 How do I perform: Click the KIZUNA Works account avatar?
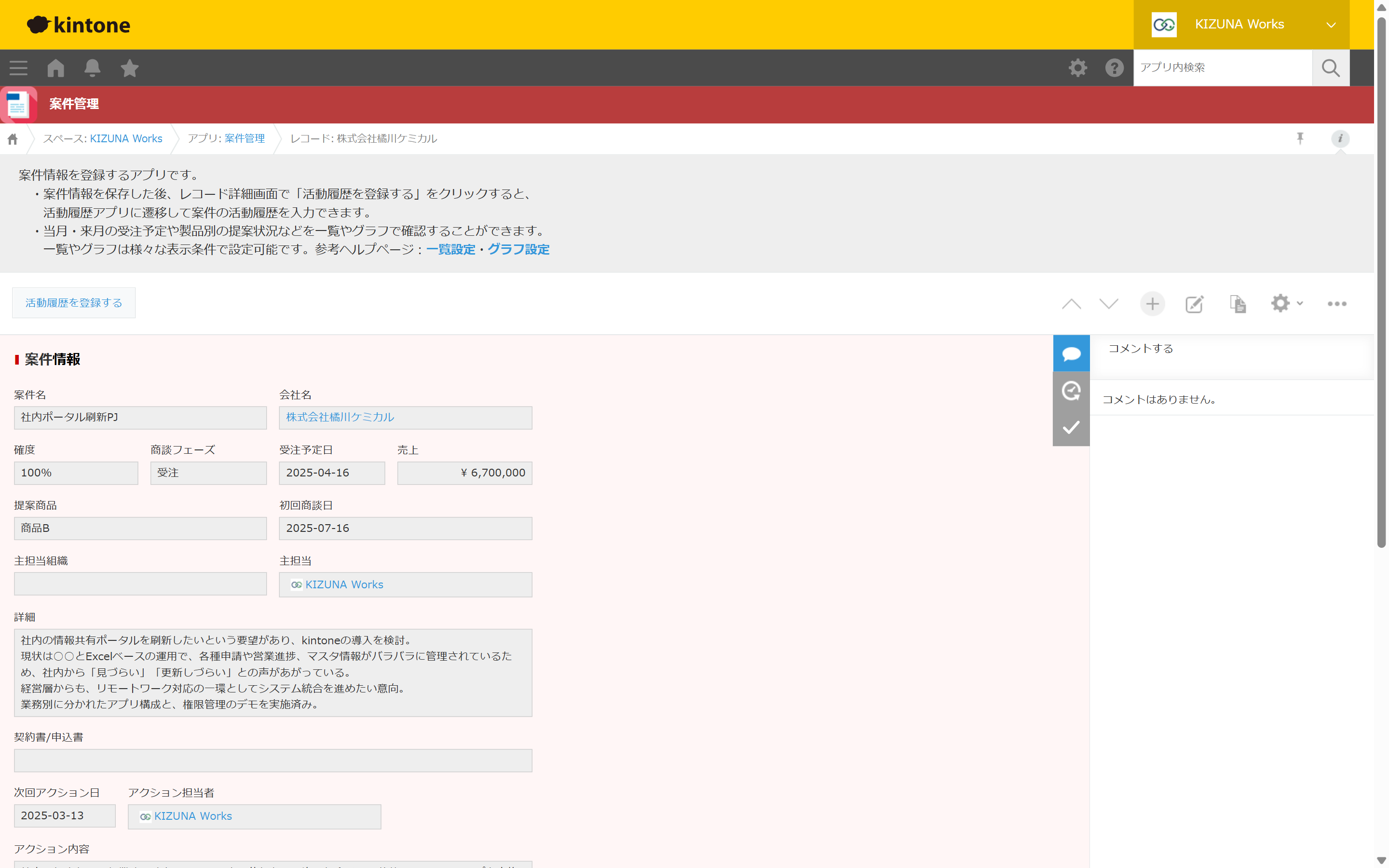click(x=1163, y=25)
